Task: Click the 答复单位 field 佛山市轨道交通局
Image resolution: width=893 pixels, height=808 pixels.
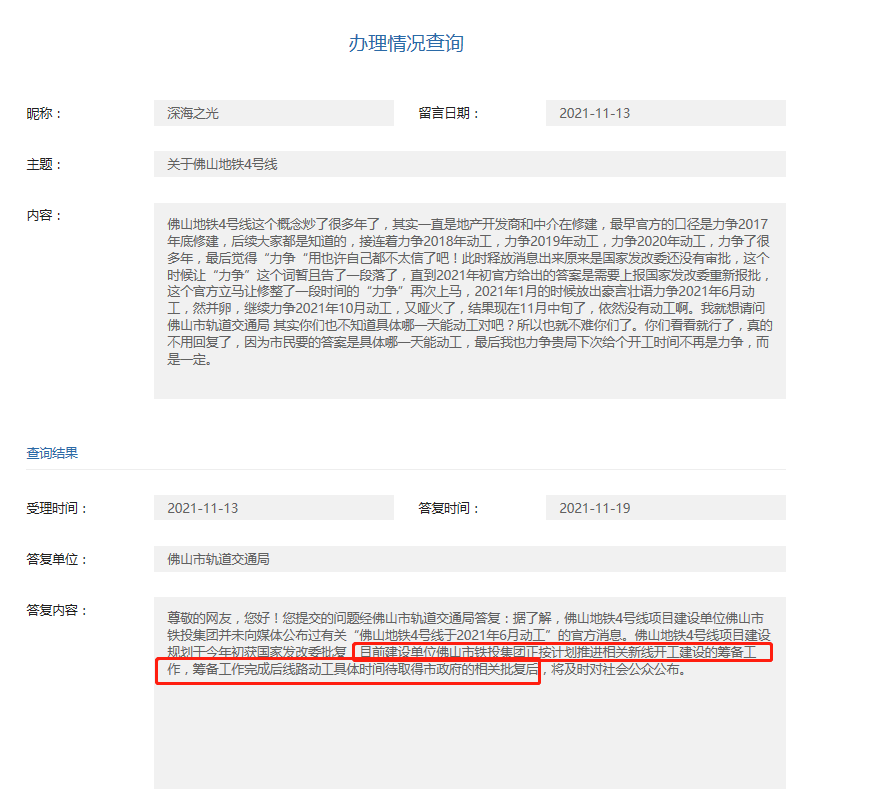Action: (469, 559)
